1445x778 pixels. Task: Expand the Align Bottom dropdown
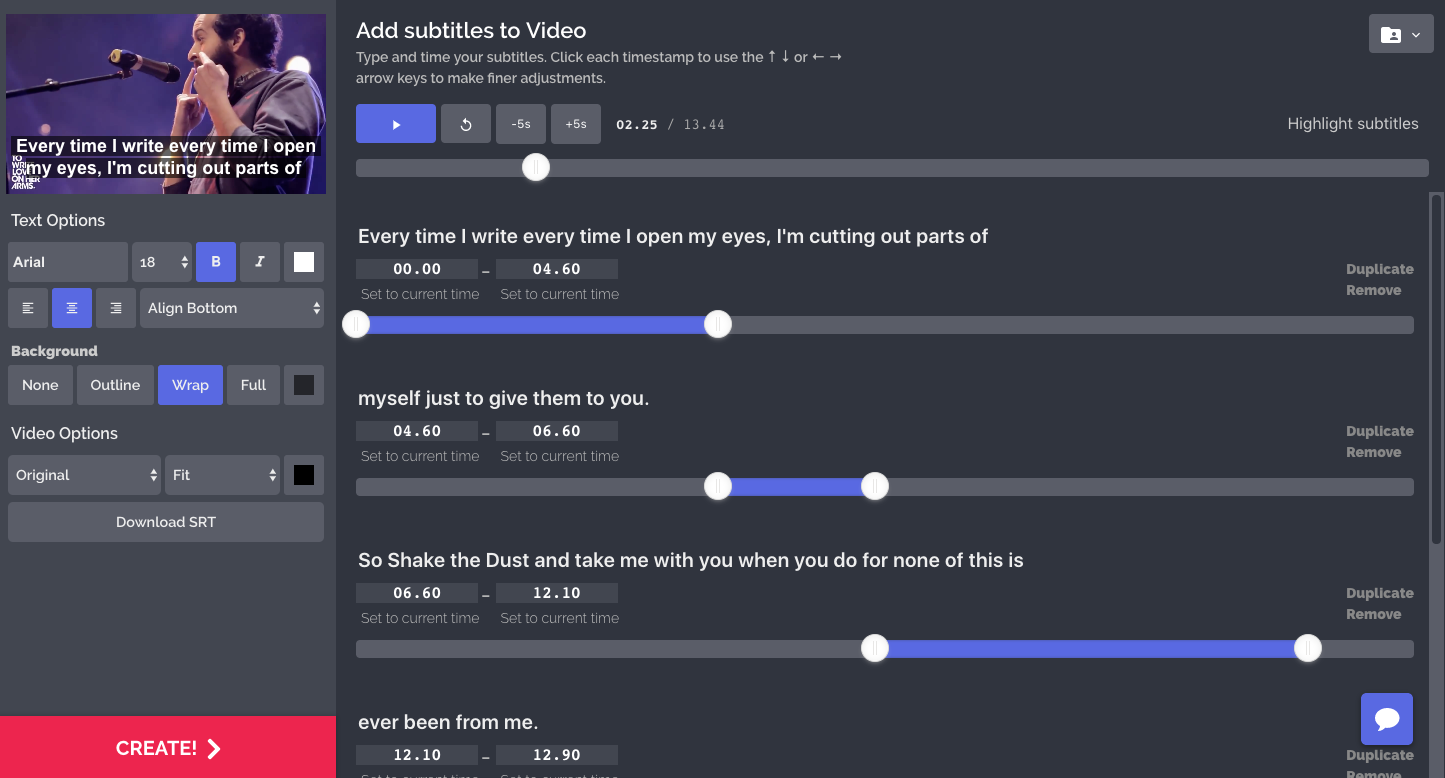pyautogui.click(x=232, y=308)
